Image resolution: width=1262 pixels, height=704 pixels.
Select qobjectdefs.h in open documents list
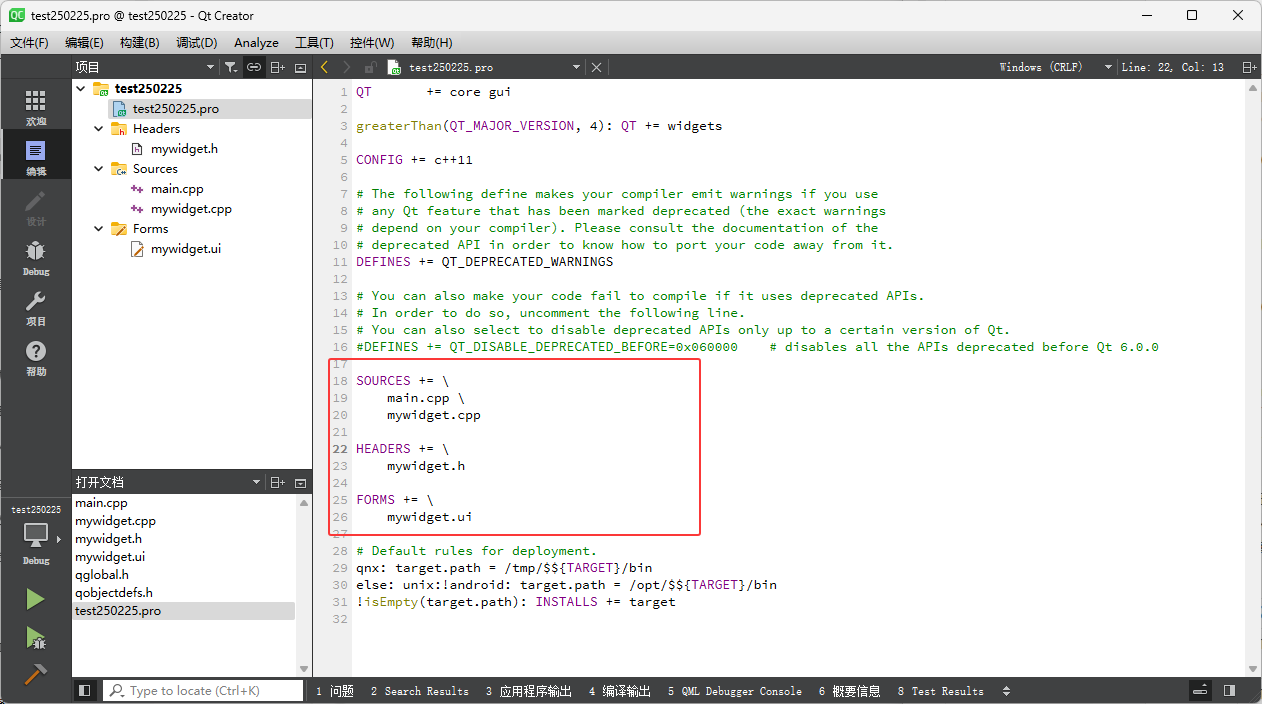click(114, 593)
